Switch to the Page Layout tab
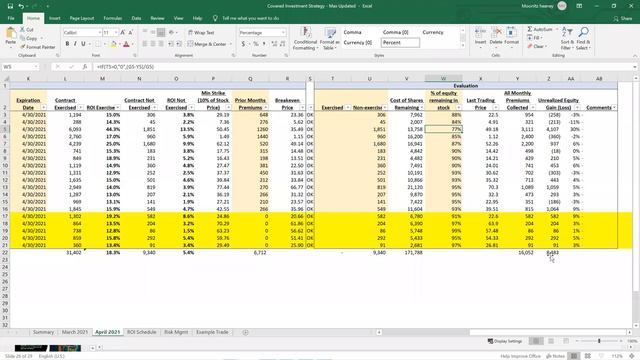640x360 pixels. [82, 18]
